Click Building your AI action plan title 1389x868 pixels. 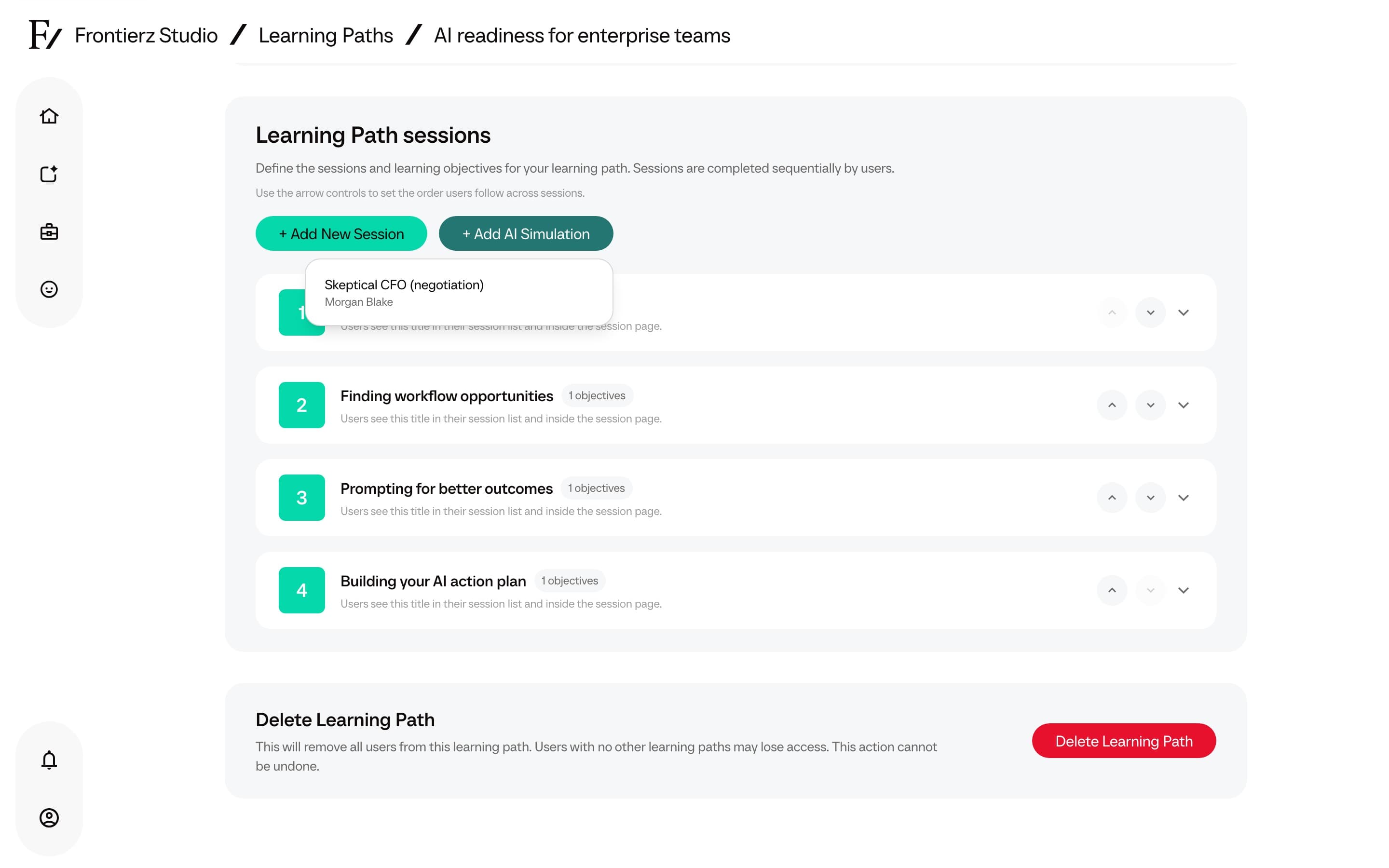433,581
